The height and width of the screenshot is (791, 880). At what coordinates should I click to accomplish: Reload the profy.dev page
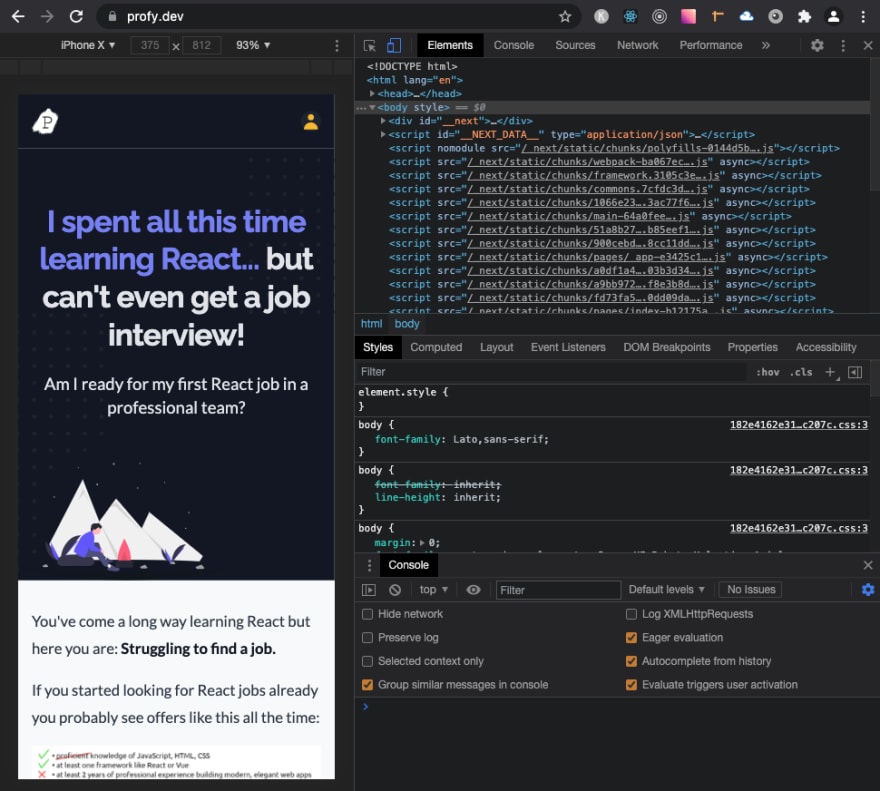coord(76,16)
